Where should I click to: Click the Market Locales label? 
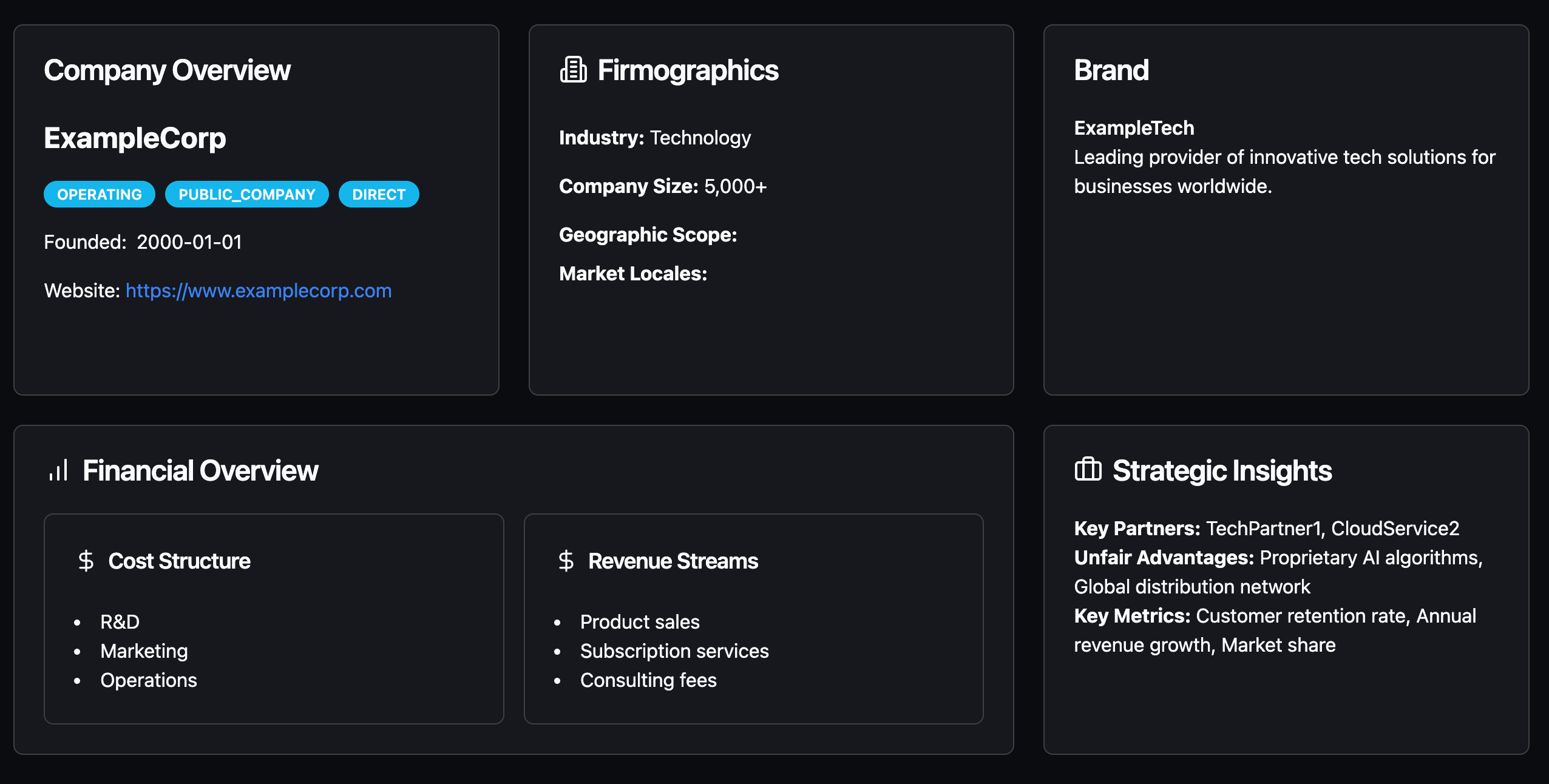point(633,274)
